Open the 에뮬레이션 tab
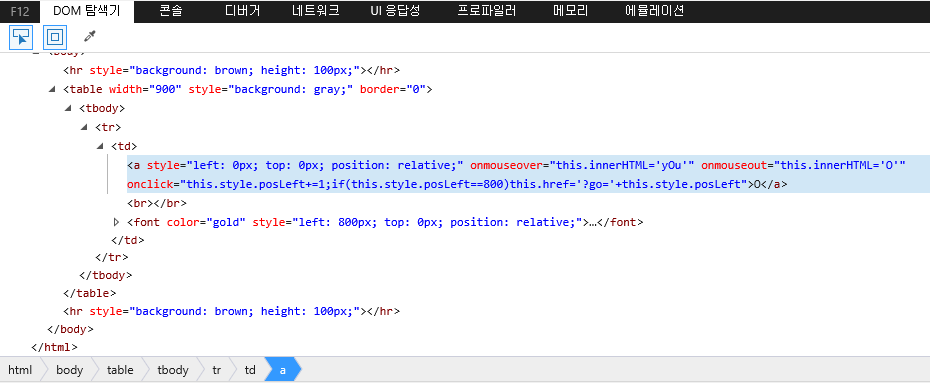Image resolution: width=930 pixels, height=383 pixels. 655,11
